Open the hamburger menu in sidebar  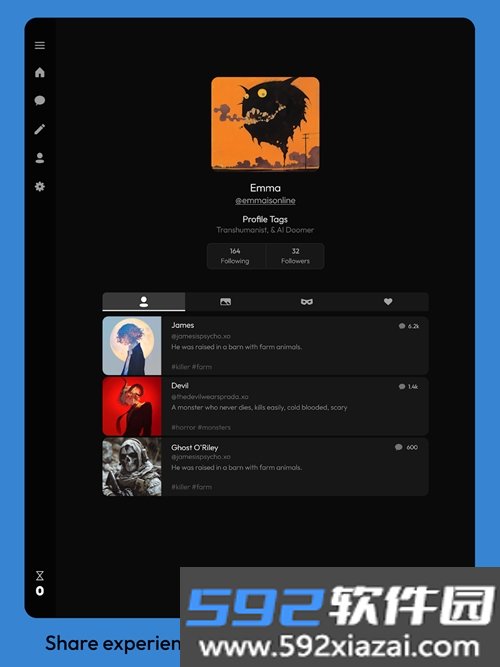[40, 46]
